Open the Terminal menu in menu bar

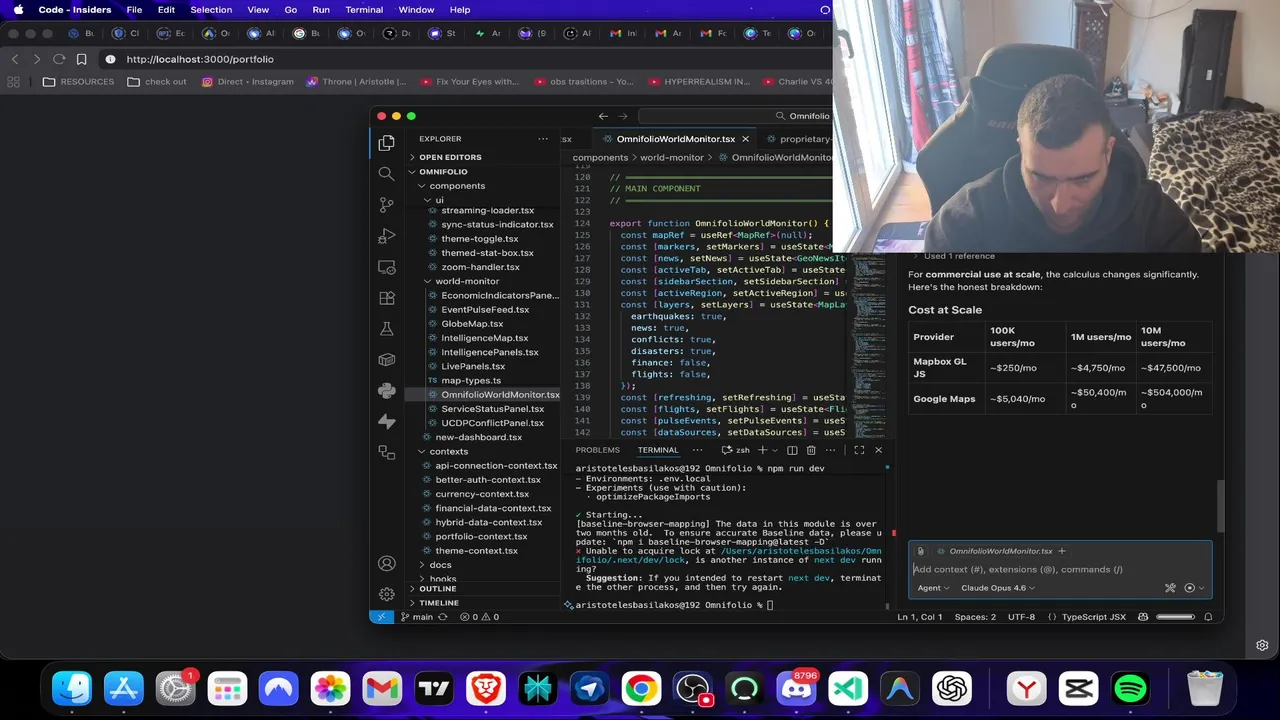coord(364,10)
